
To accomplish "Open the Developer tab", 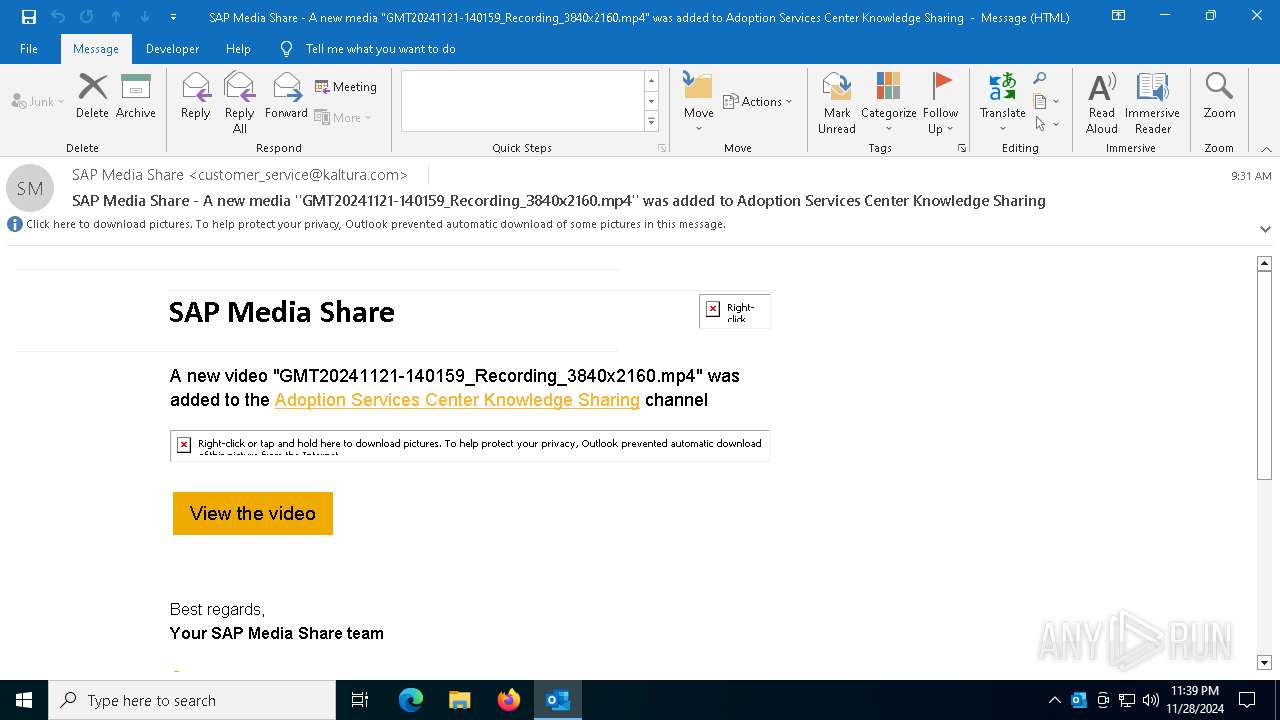I will tap(172, 48).
